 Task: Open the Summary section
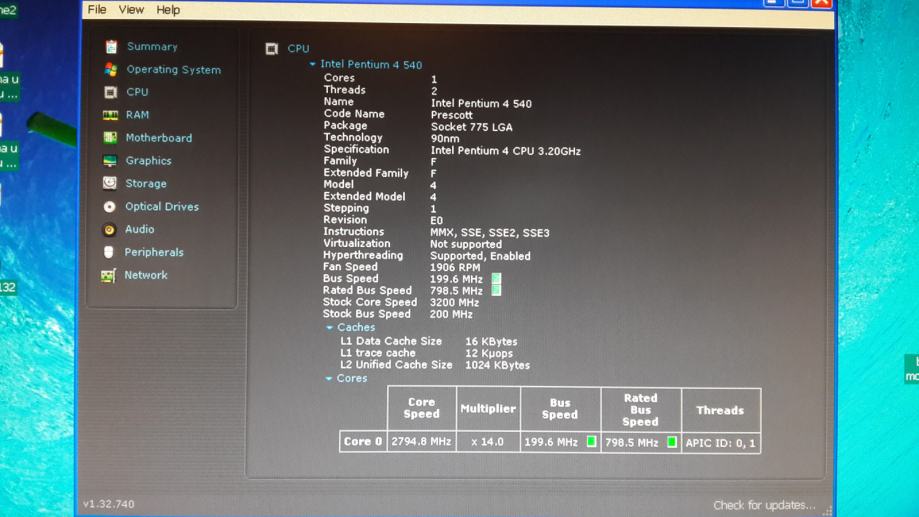coord(152,47)
